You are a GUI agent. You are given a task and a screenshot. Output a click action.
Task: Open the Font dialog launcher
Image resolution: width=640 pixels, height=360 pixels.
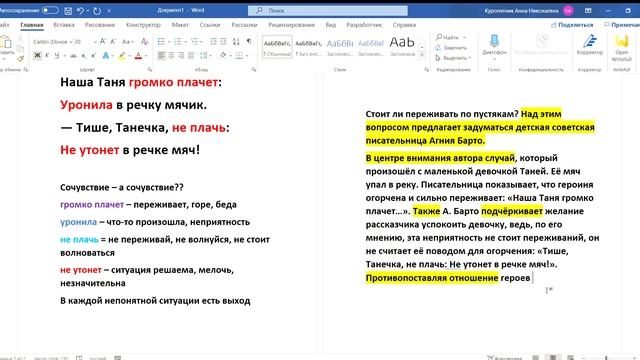(149, 70)
